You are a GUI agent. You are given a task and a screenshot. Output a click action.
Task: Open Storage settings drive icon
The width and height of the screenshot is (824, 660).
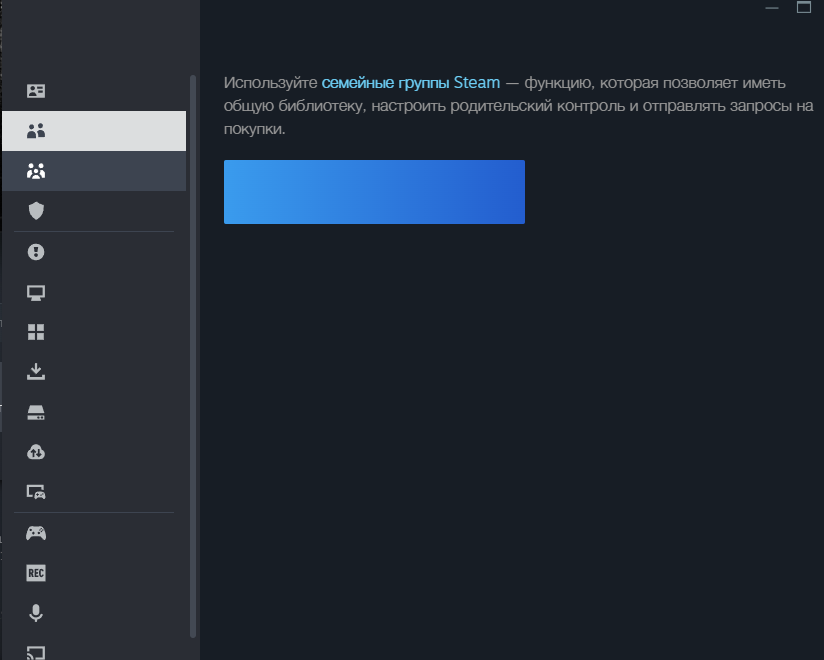point(36,413)
